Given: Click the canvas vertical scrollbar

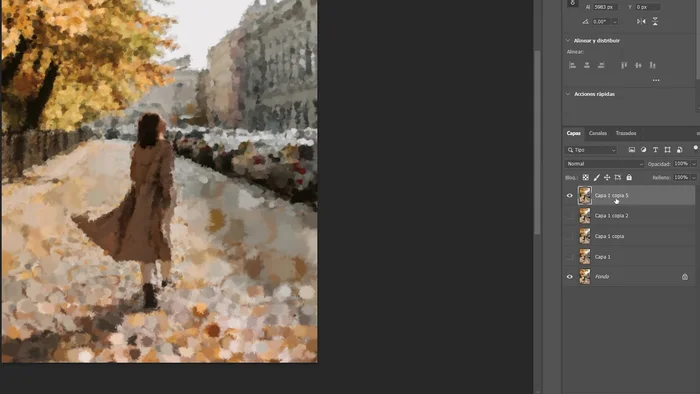Looking at the screenshot, I should (x=537, y=143).
